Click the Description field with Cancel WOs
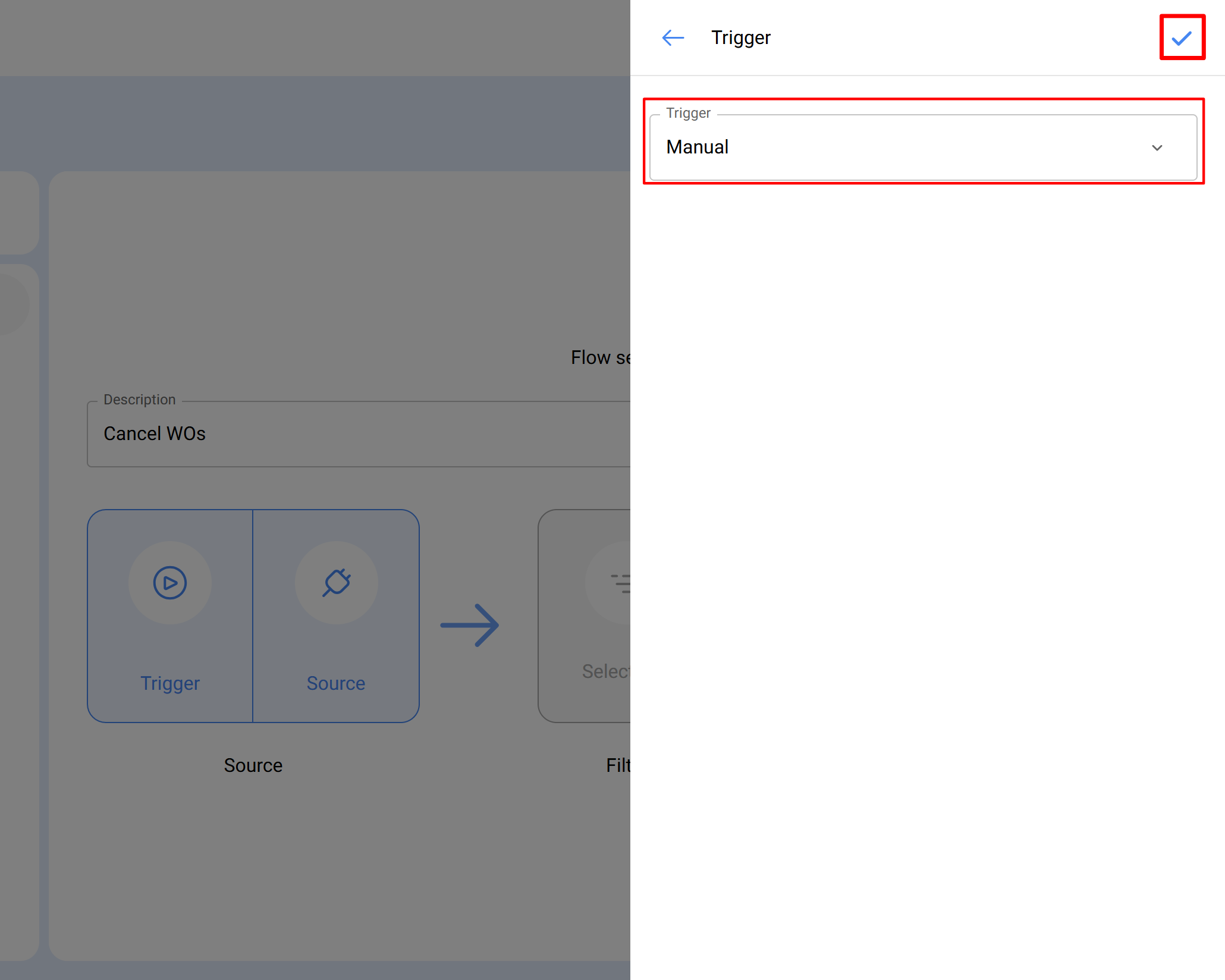1225x980 pixels. (x=358, y=434)
